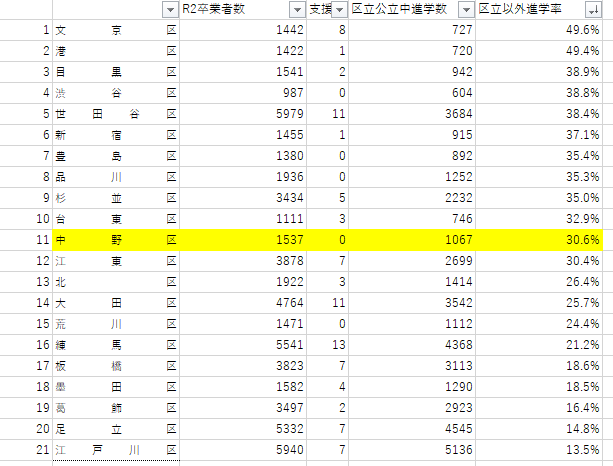Open the R2卒業者数 filter dropdown

point(297,10)
